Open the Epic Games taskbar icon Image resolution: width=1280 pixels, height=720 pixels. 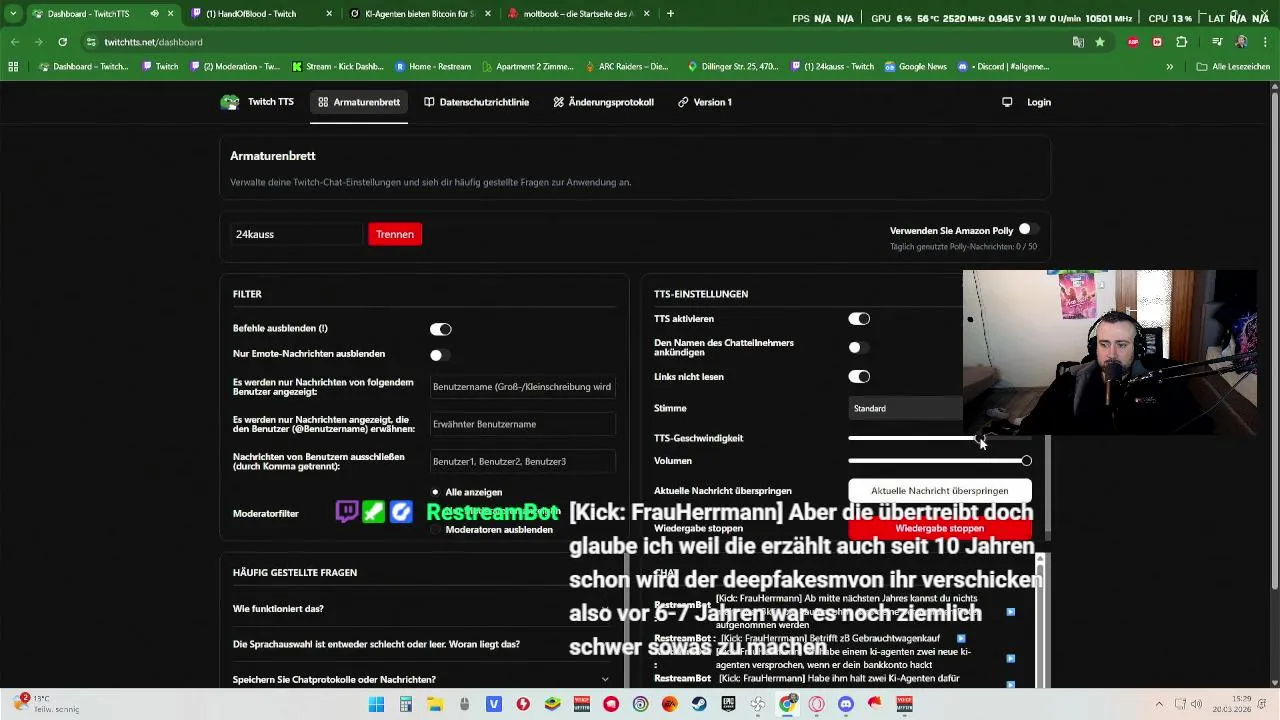point(728,704)
